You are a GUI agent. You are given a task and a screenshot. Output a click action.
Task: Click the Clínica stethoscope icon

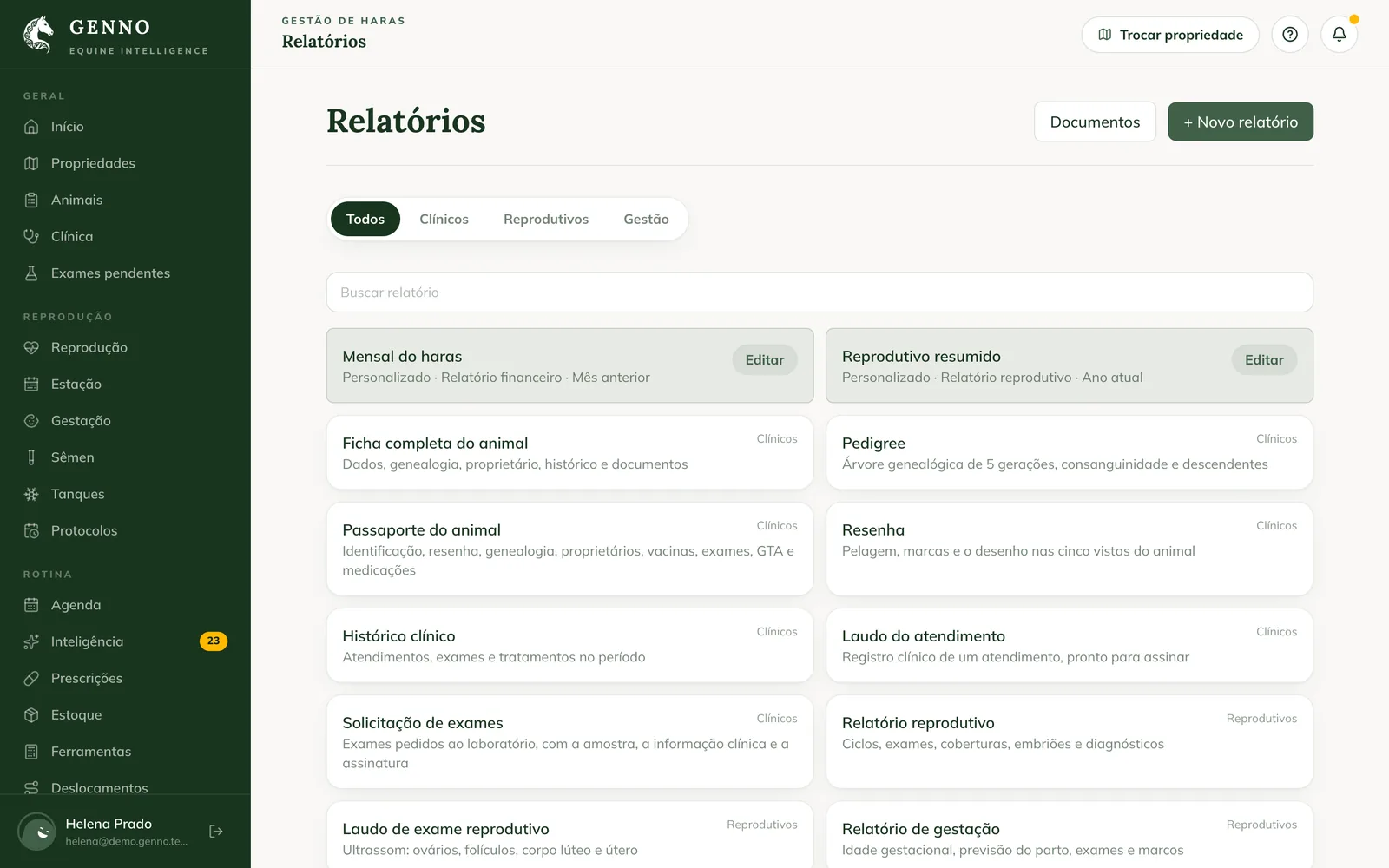(x=31, y=236)
